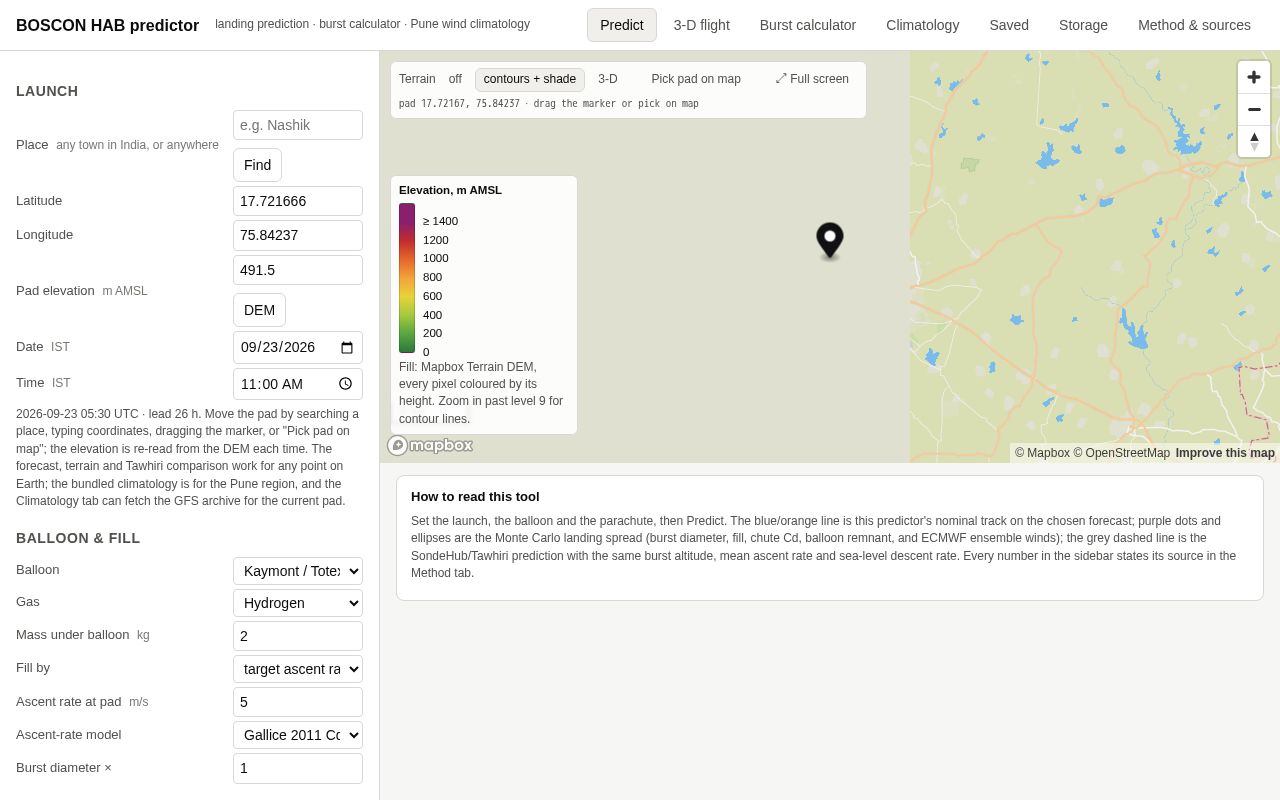The width and height of the screenshot is (1280, 800).
Task: Open the Storage tab
Action: 1083,25
